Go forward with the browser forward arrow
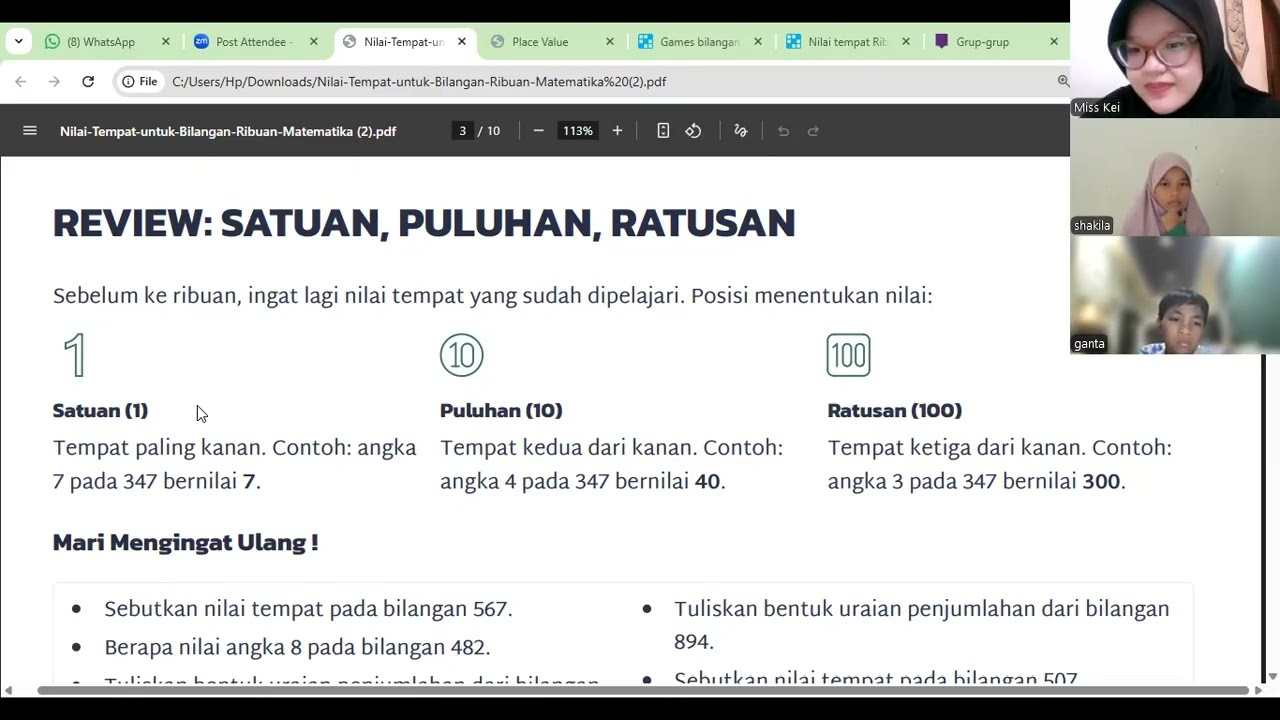Viewport: 1280px width, 720px height. coord(54,82)
